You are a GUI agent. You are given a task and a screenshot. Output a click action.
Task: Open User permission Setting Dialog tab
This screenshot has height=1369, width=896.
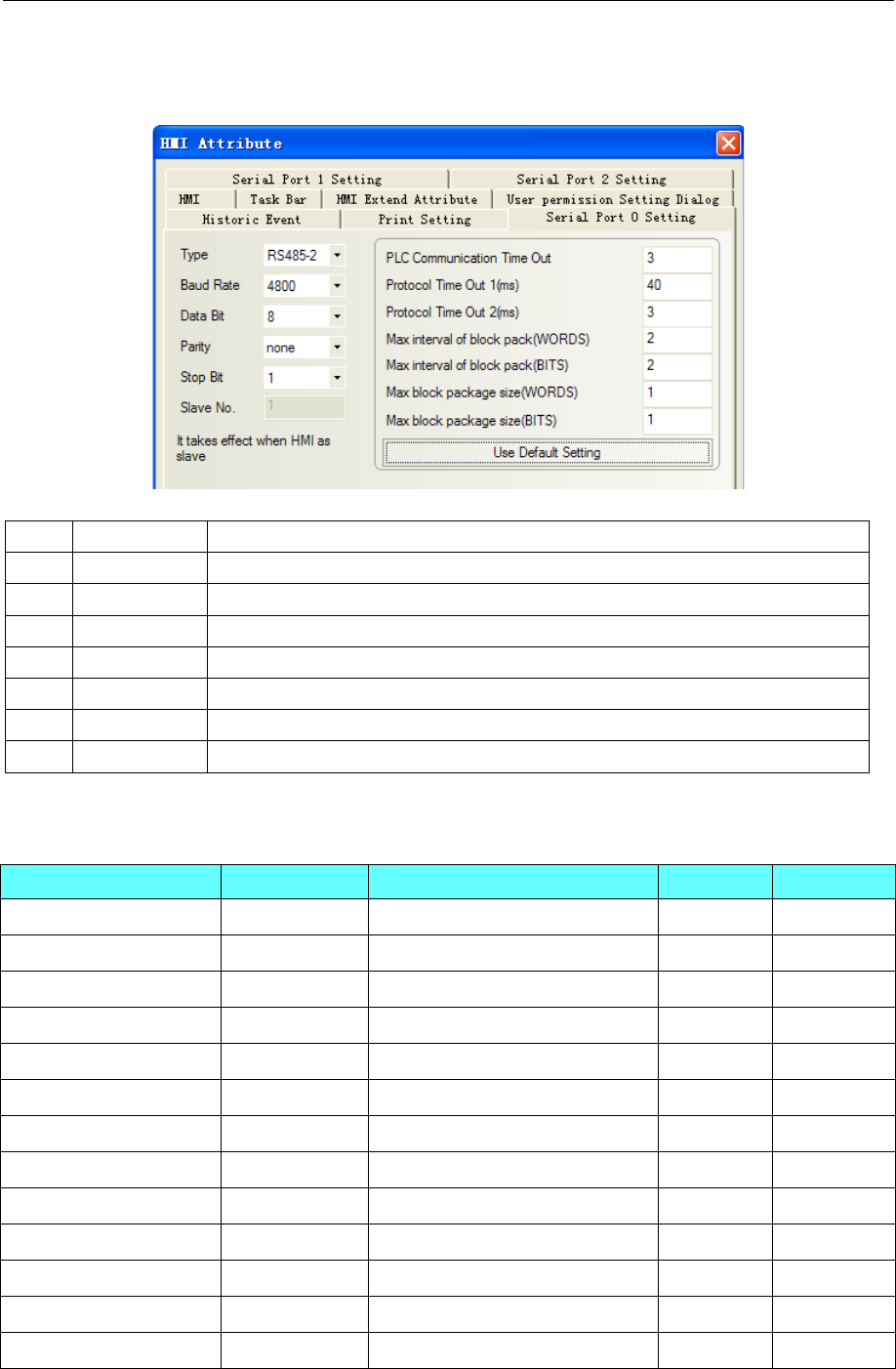pos(613,199)
